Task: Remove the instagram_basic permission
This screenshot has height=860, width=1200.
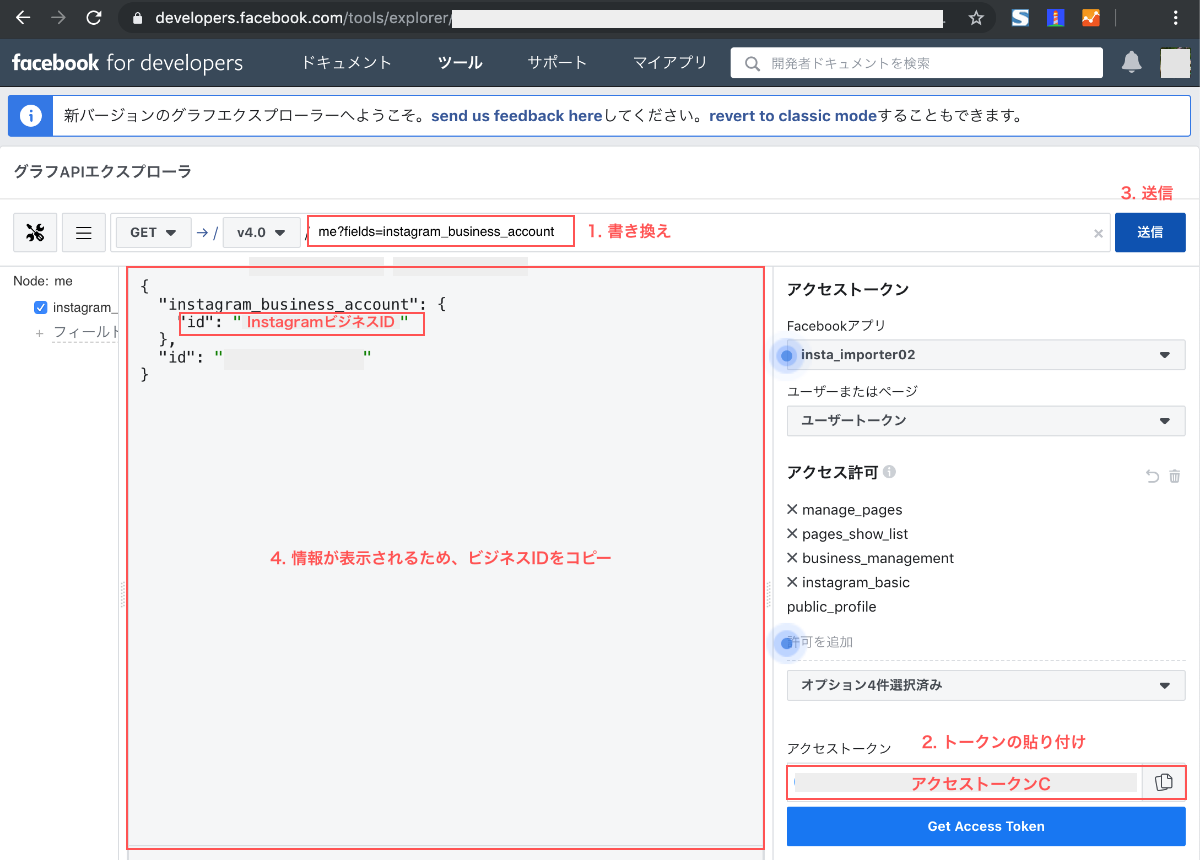Action: (791, 582)
